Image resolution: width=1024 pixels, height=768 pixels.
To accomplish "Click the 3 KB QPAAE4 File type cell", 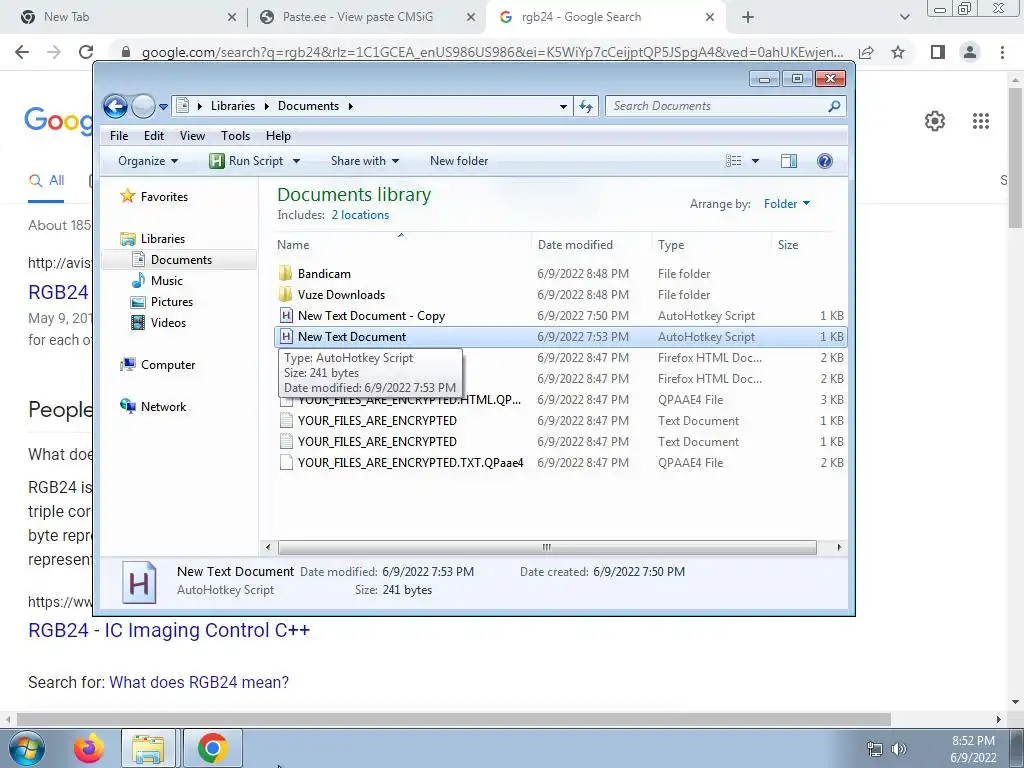I will (x=690, y=400).
